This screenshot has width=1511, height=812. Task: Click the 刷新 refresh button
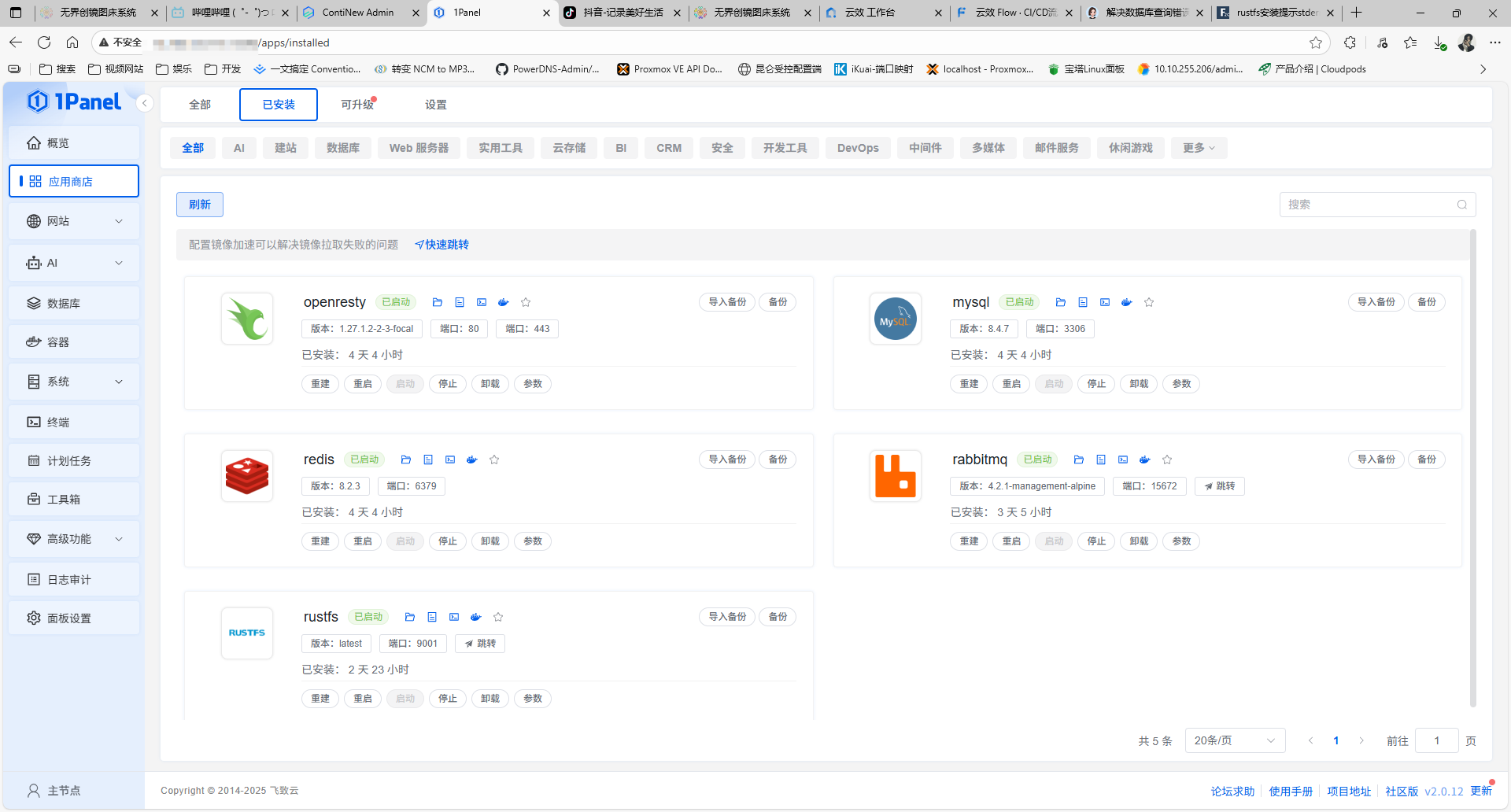(x=200, y=205)
